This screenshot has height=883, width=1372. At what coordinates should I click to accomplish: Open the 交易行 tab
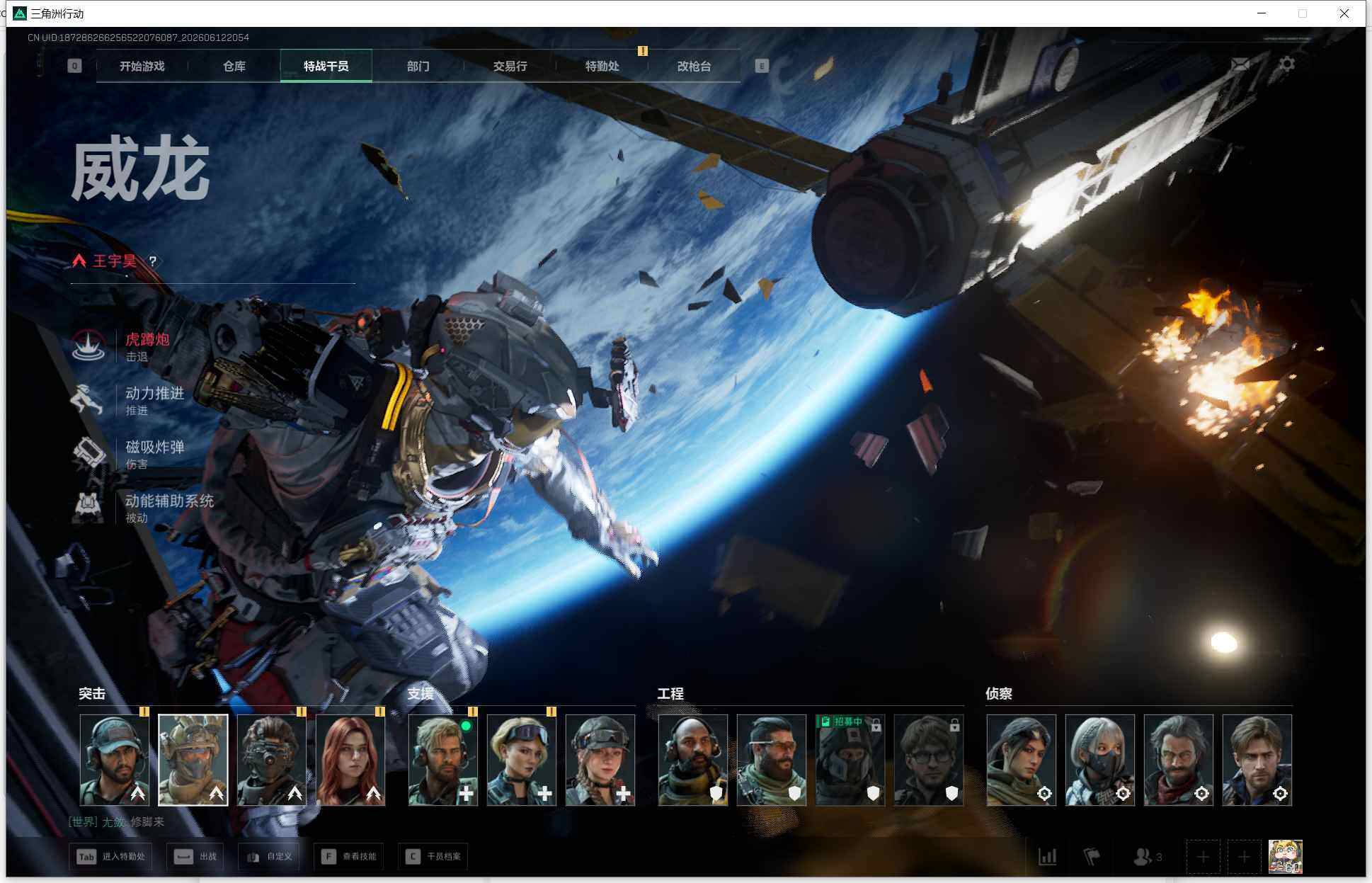tap(510, 66)
